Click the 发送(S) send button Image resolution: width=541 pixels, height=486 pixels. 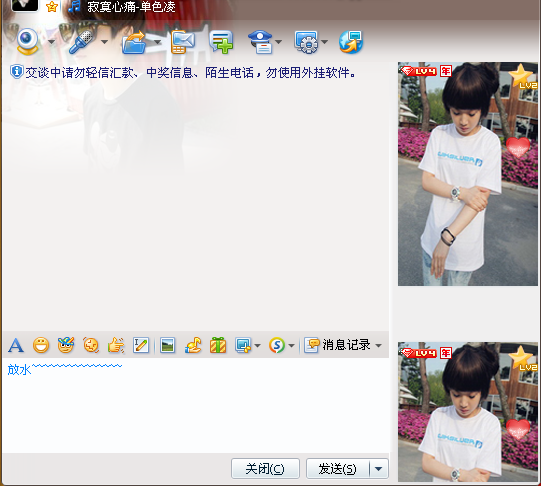tap(338, 468)
